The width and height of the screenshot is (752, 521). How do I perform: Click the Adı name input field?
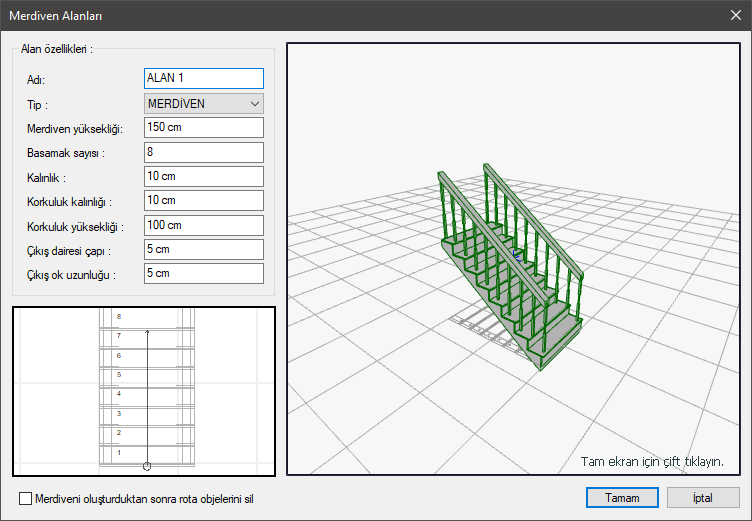coord(203,79)
